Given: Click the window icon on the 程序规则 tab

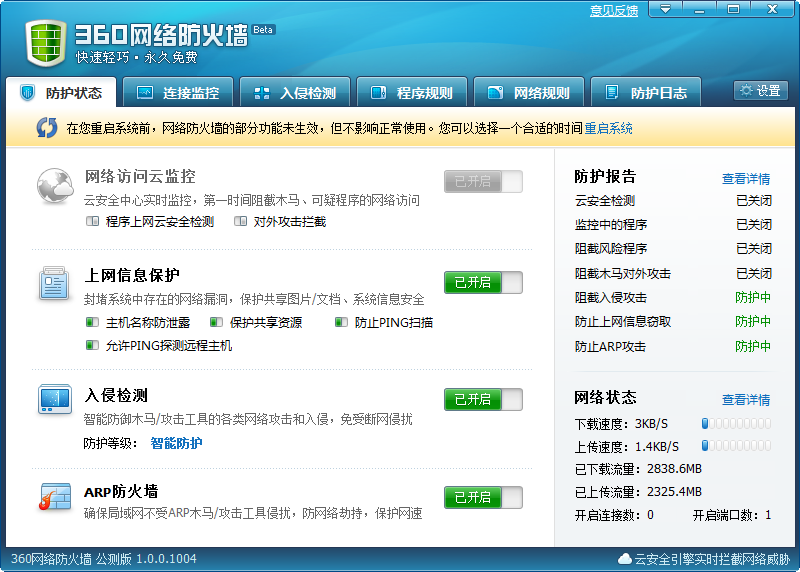Looking at the screenshot, I should [x=379, y=92].
